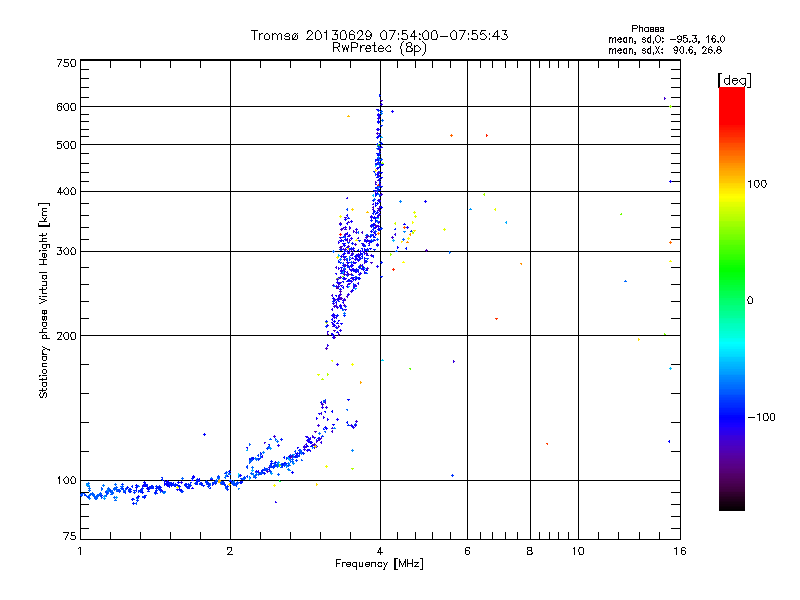Click the '[deg]' colorbar unit label
The image size is (800, 600).
tap(734, 80)
